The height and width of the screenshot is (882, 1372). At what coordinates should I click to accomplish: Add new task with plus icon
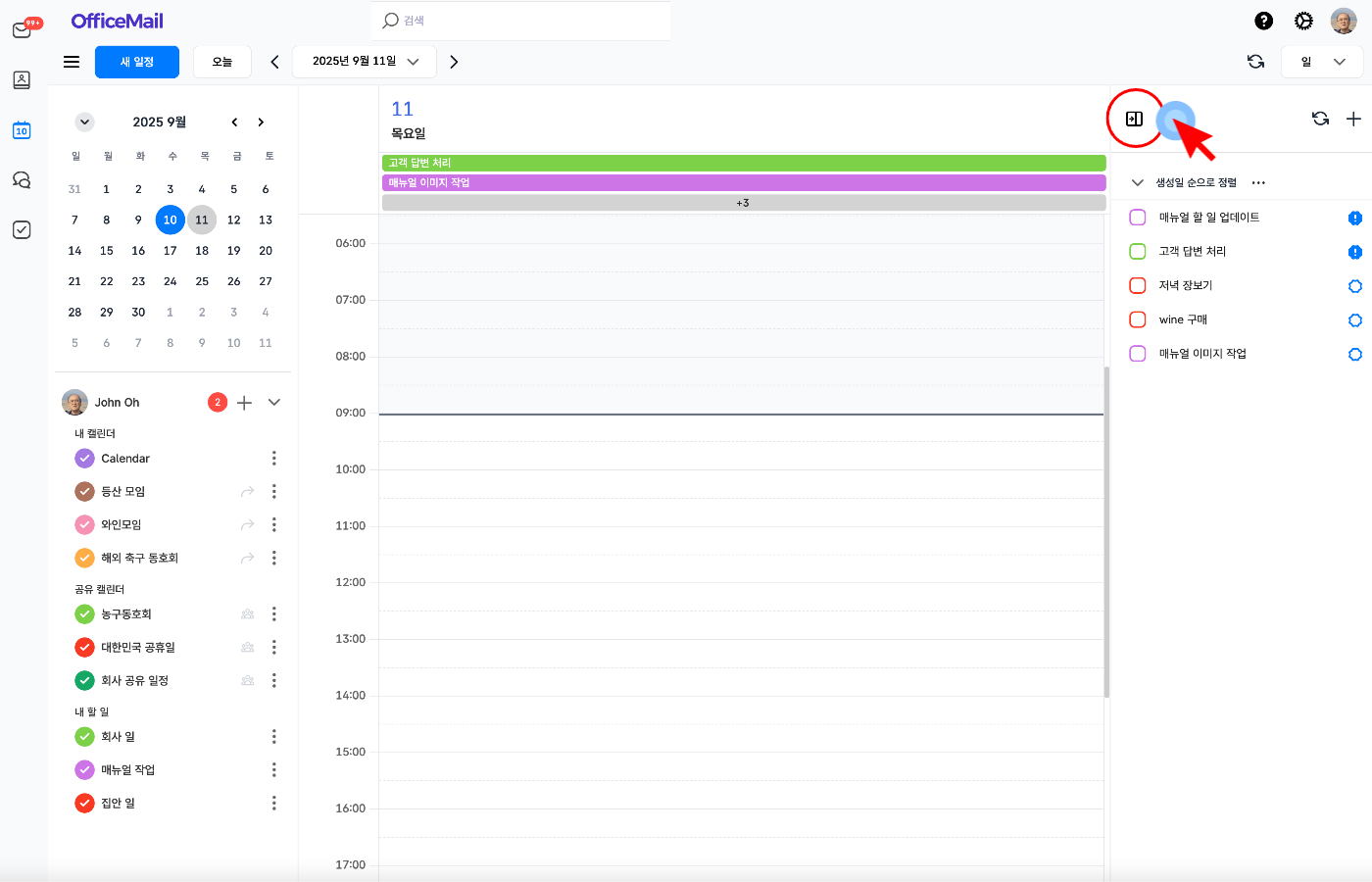tap(1353, 119)
